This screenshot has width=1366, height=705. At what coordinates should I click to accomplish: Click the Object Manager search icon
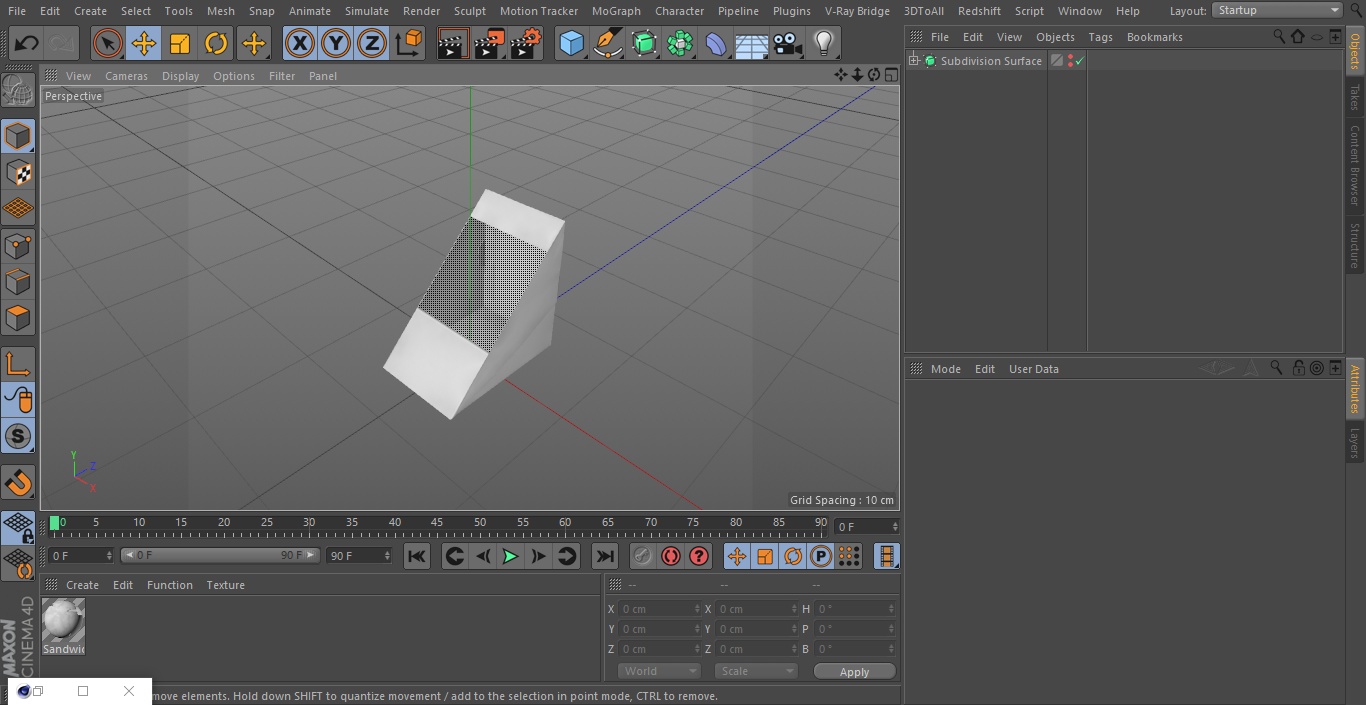click(x=1278, y=36)
